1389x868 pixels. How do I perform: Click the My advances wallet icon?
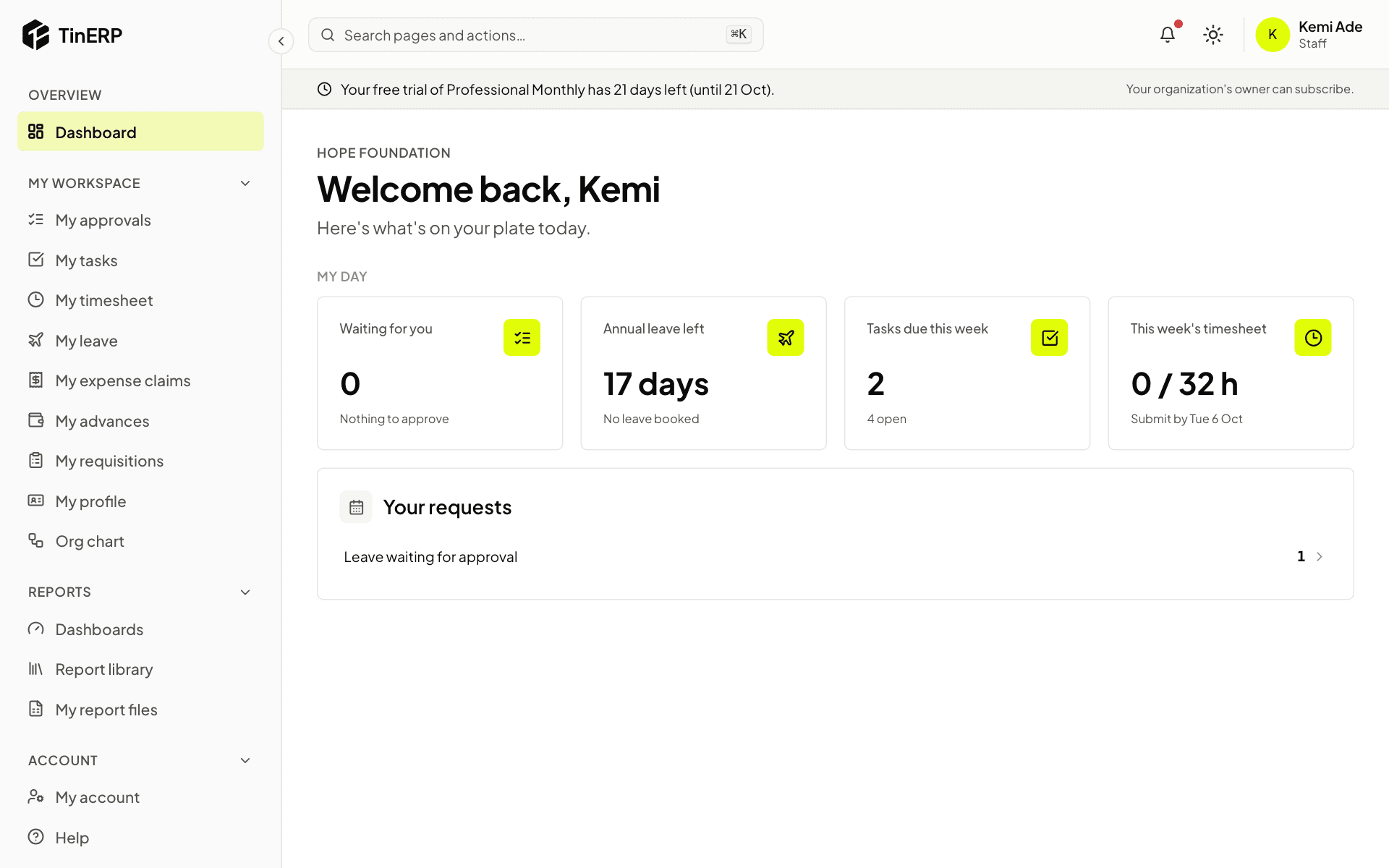[35, 420]
